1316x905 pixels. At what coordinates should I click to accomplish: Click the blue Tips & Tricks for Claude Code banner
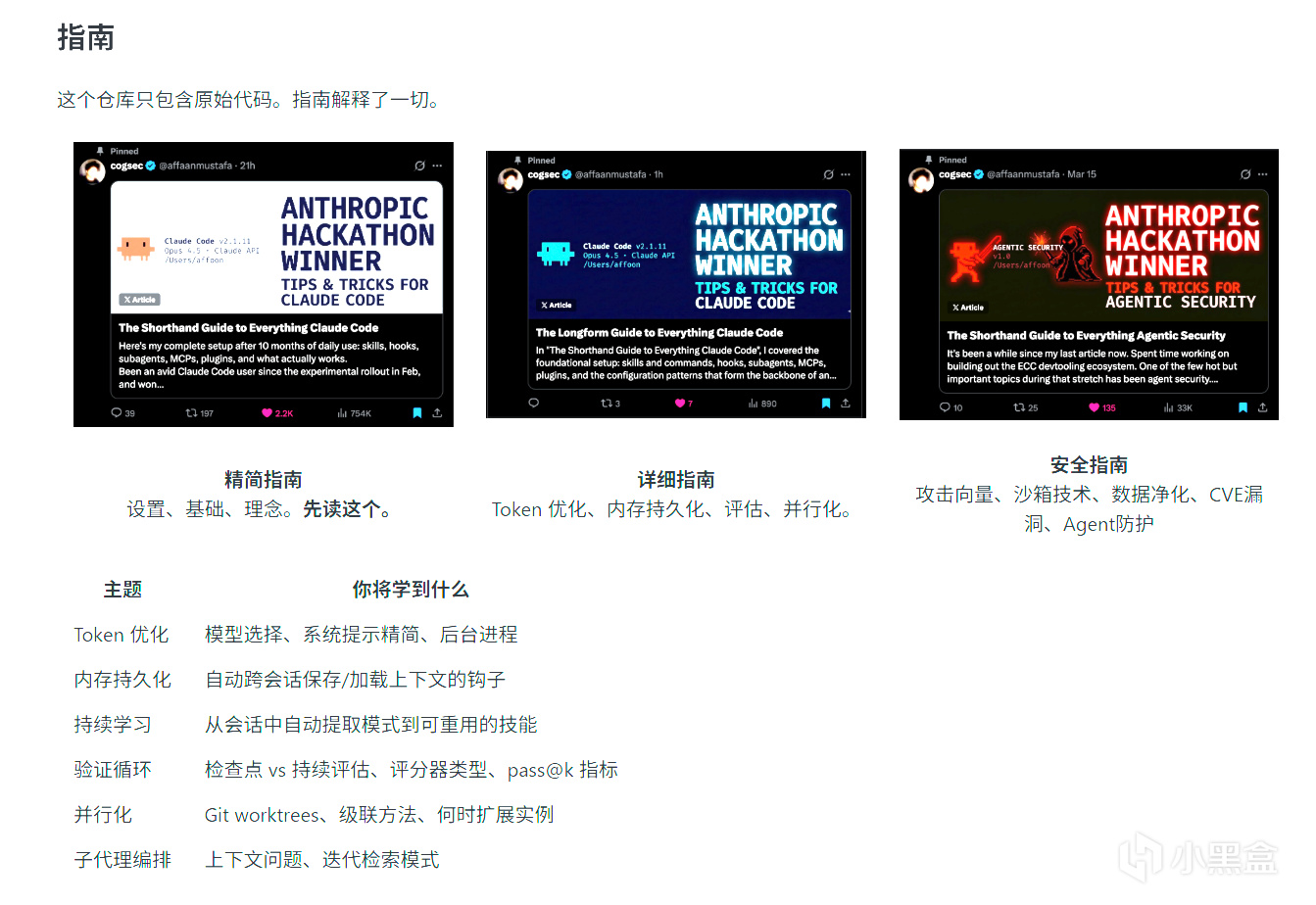(x=689, y=255)
